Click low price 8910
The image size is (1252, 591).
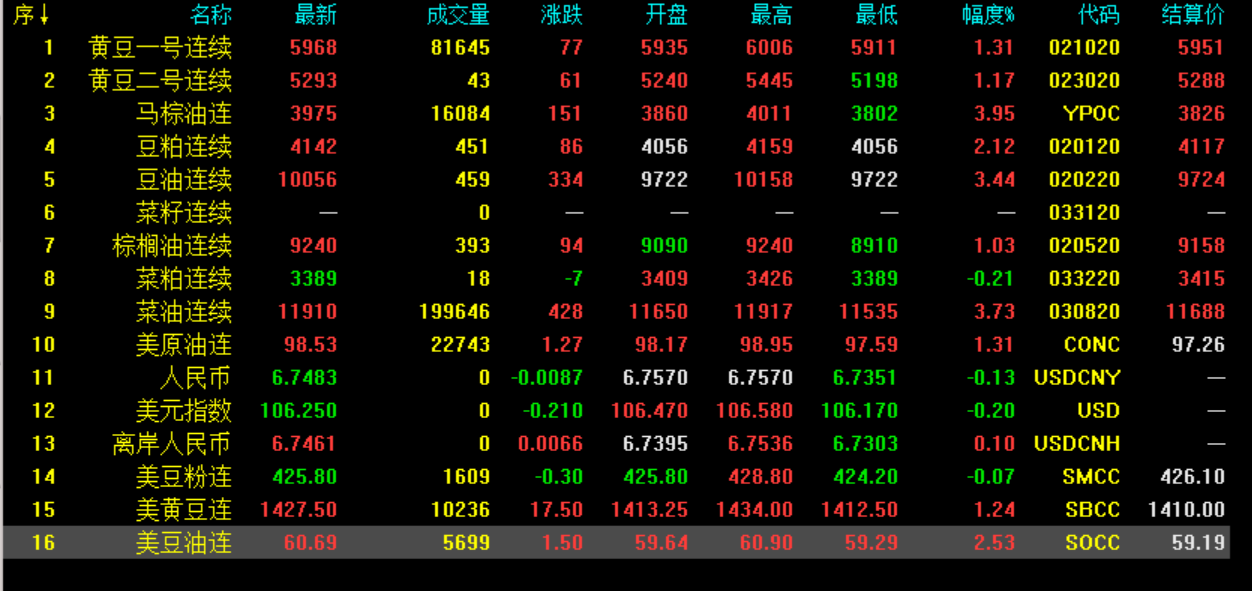(875, 245)
